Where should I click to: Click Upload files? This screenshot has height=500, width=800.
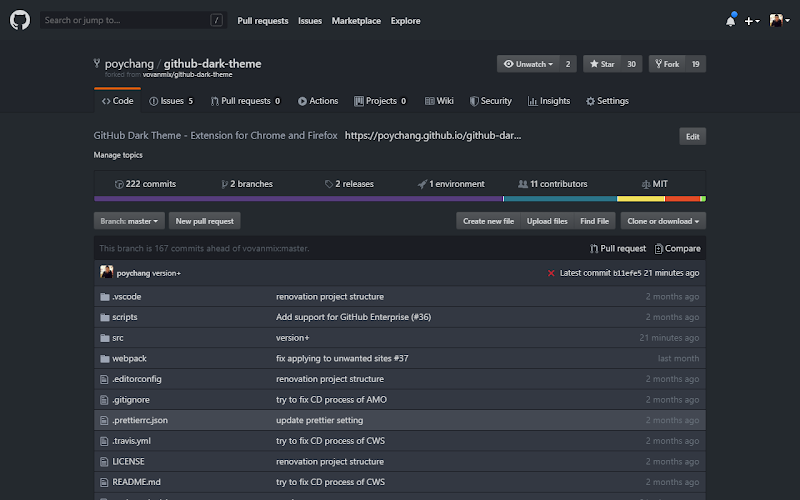(547, 221)
